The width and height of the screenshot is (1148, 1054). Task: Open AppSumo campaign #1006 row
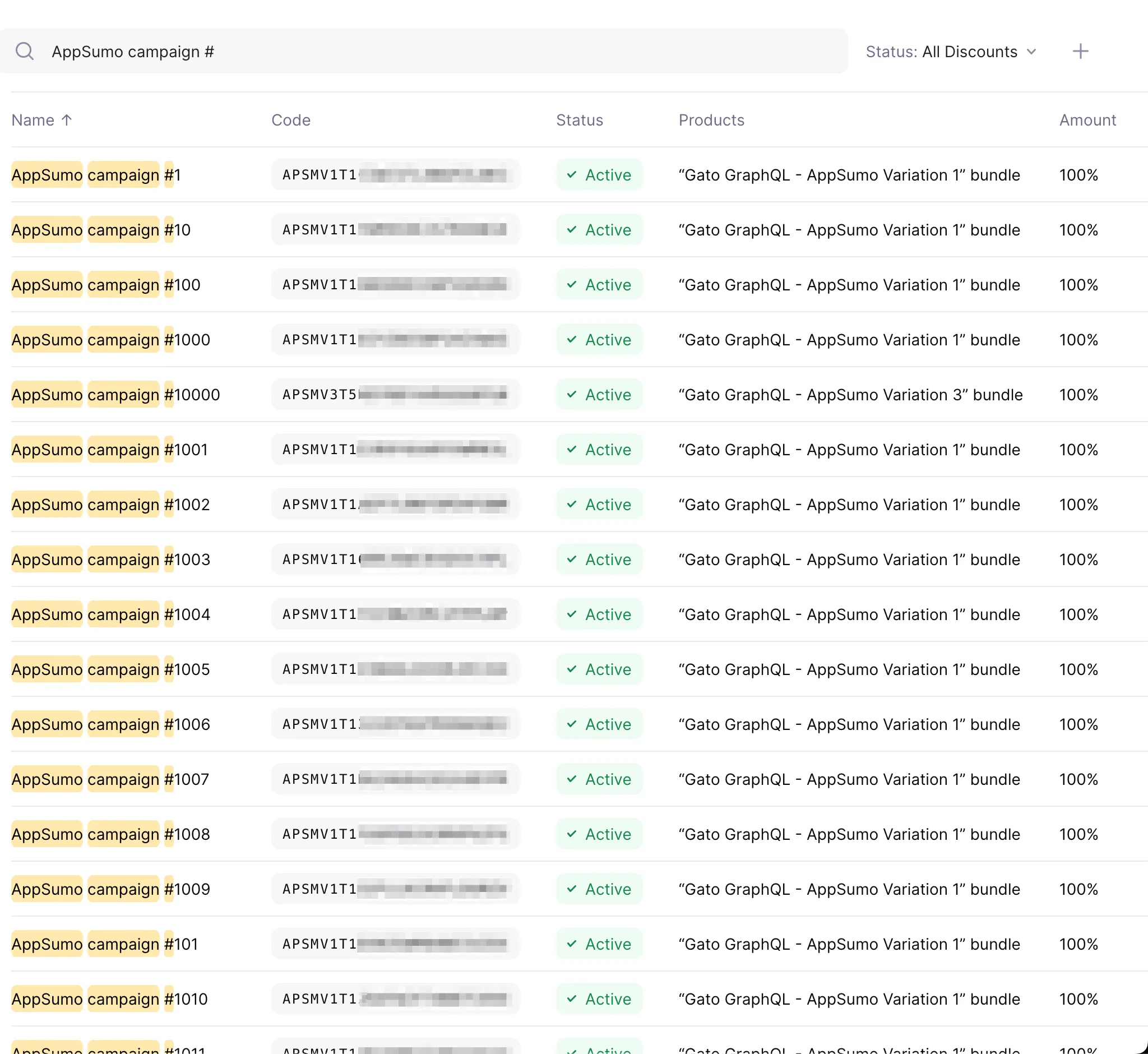(580, 724)
